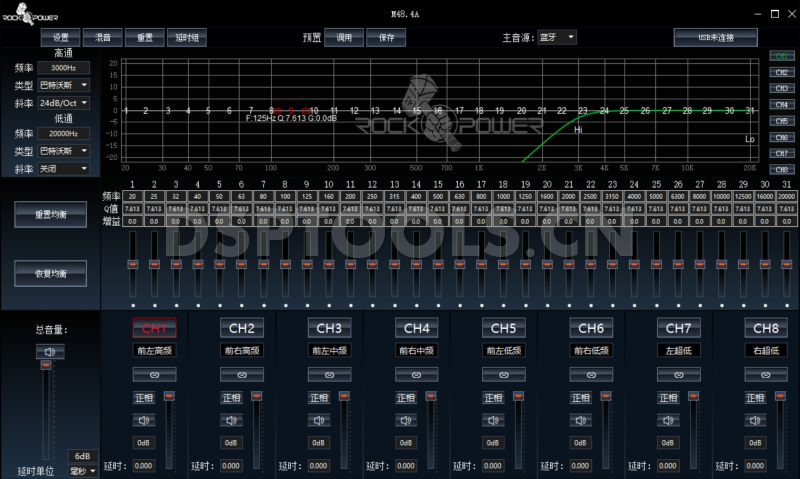Viewport: 800px width, 479px height.
Task: Click the master volume slider handle
Action: [x=43, y=367]
